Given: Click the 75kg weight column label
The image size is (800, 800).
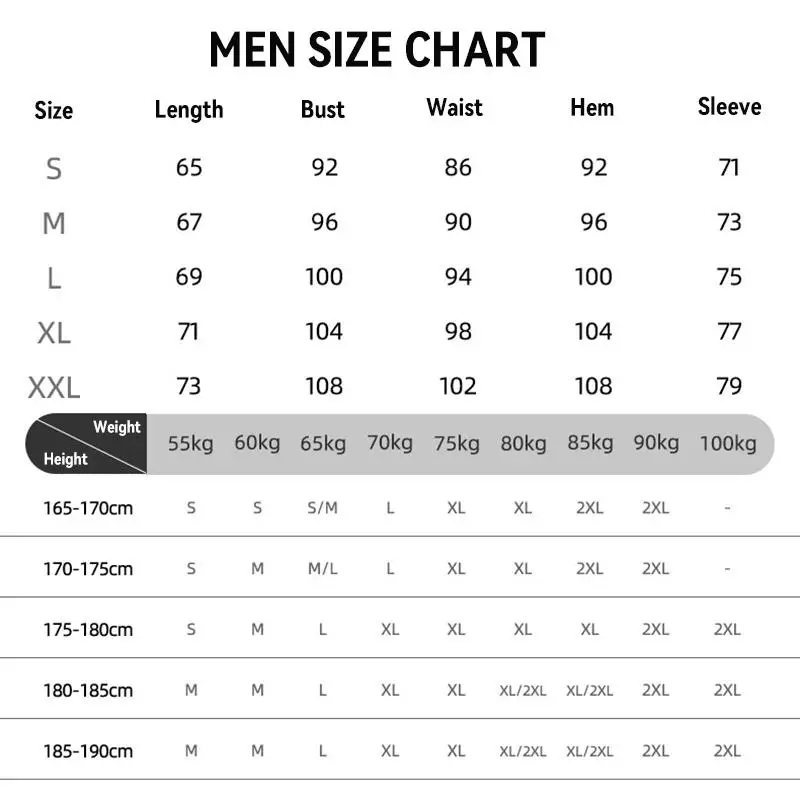Looking at the screenshot, I should pos(456,443).
